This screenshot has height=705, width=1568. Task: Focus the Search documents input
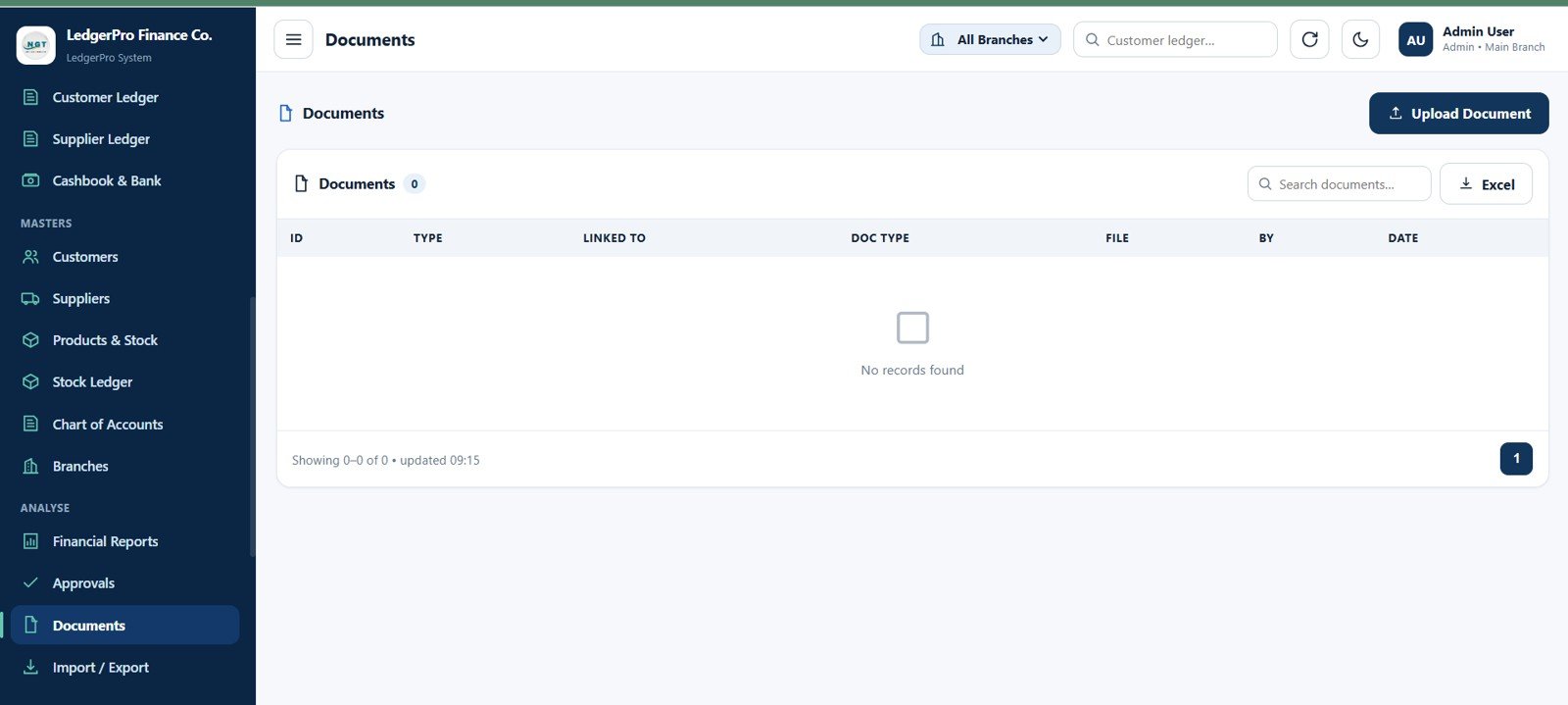(x=1339, y=183)
